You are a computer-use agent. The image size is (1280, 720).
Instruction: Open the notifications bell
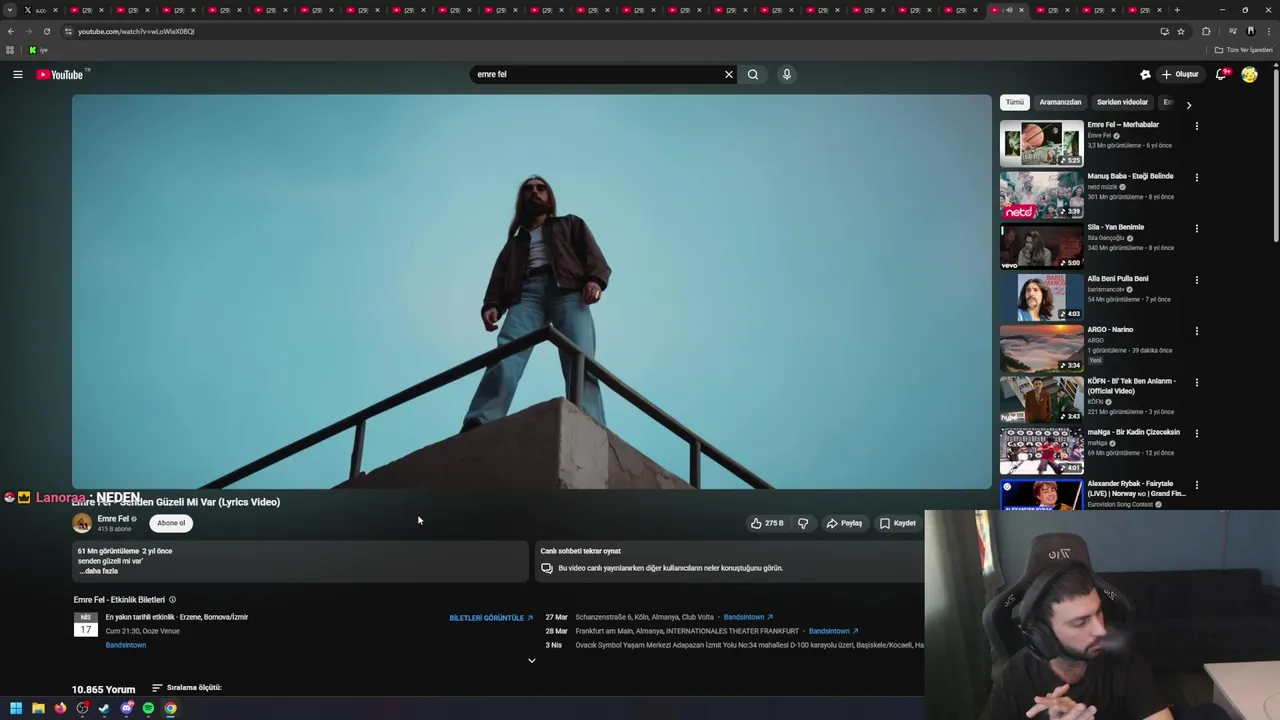(1221, 74)
